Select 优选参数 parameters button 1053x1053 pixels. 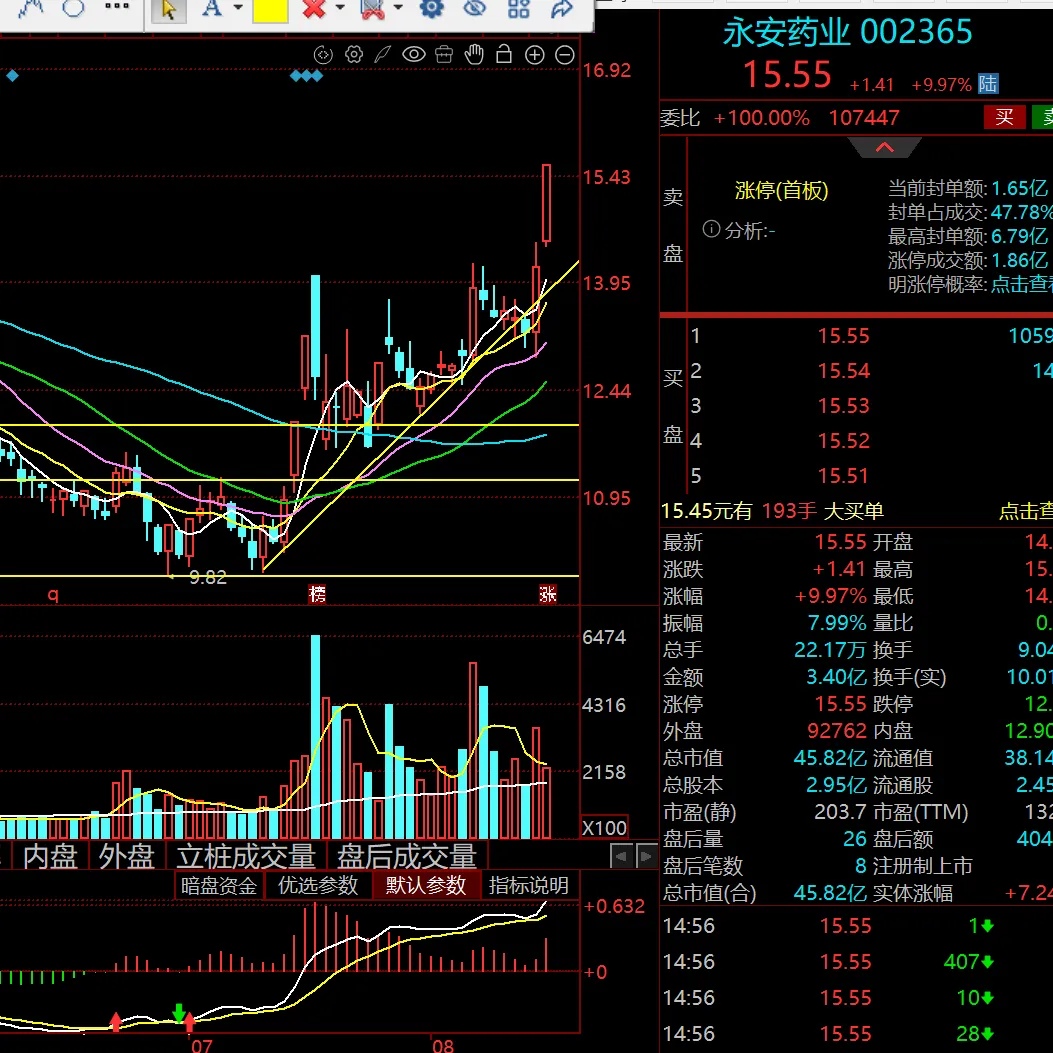(x=318, y=886)
